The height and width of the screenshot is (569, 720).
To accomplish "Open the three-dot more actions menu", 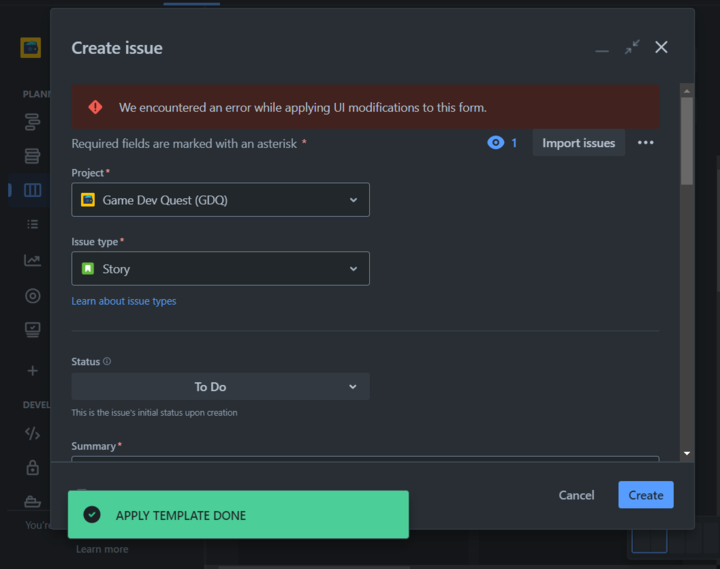I will click(x=646, y=143).
